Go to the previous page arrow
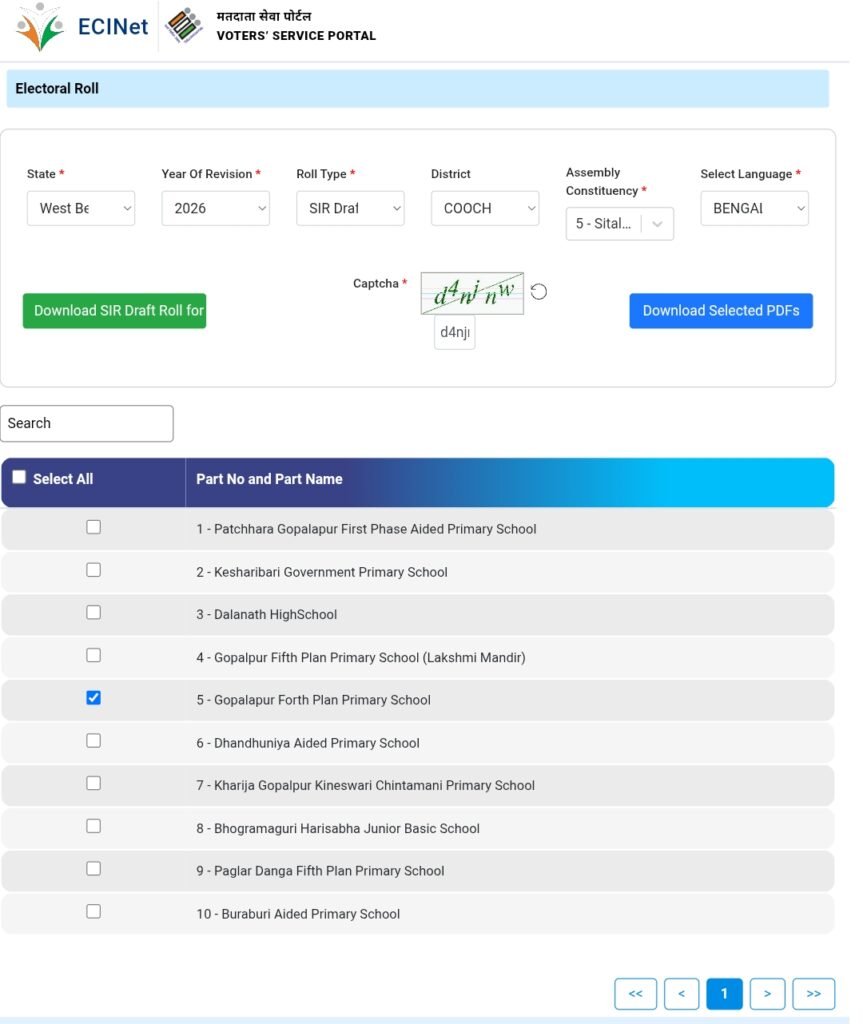The height and width of the screenshot is (1024, 863). (x=681, y=993)
